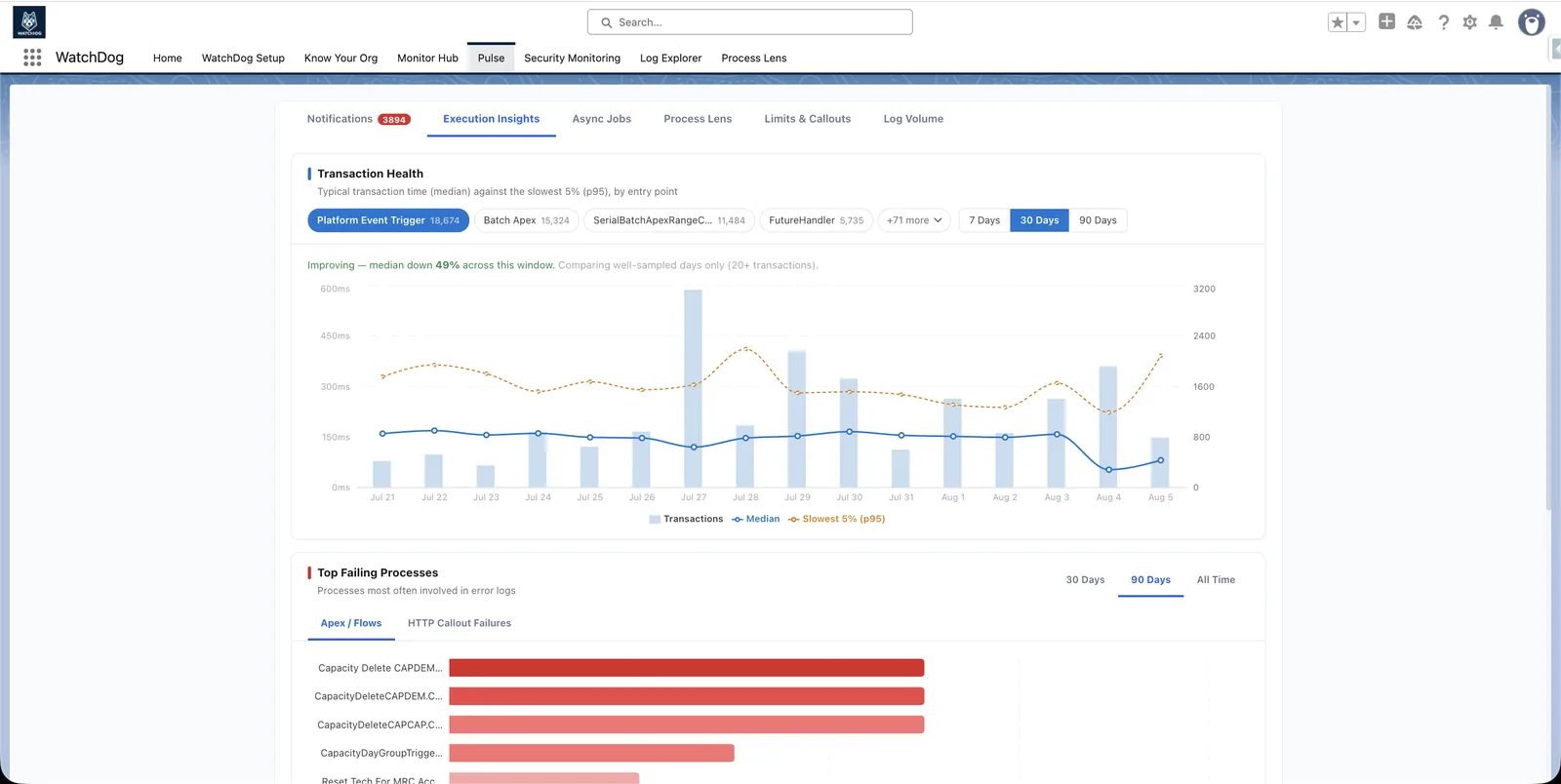The image size is (1561, 784).
Task: Expand the +71 more entry points dropdown
Action: click(914, 220)
